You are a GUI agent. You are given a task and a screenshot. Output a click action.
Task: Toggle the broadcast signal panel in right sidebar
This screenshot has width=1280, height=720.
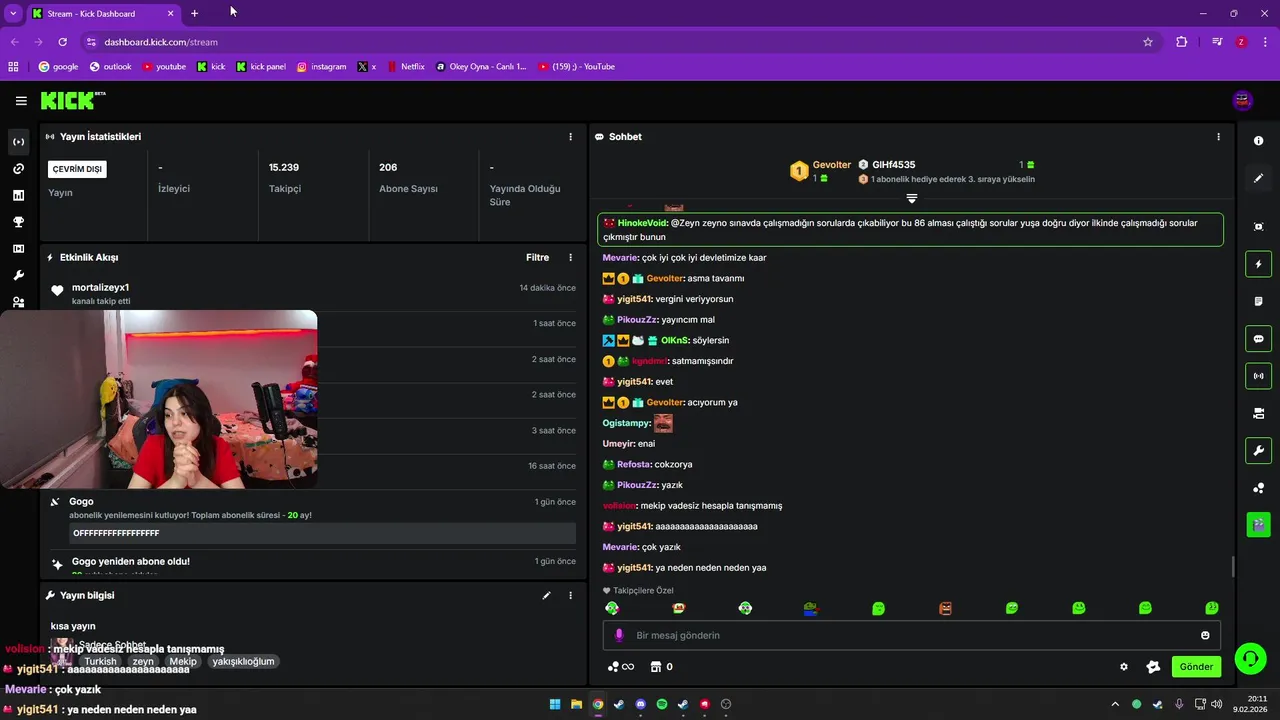[x=1259, y=376]
